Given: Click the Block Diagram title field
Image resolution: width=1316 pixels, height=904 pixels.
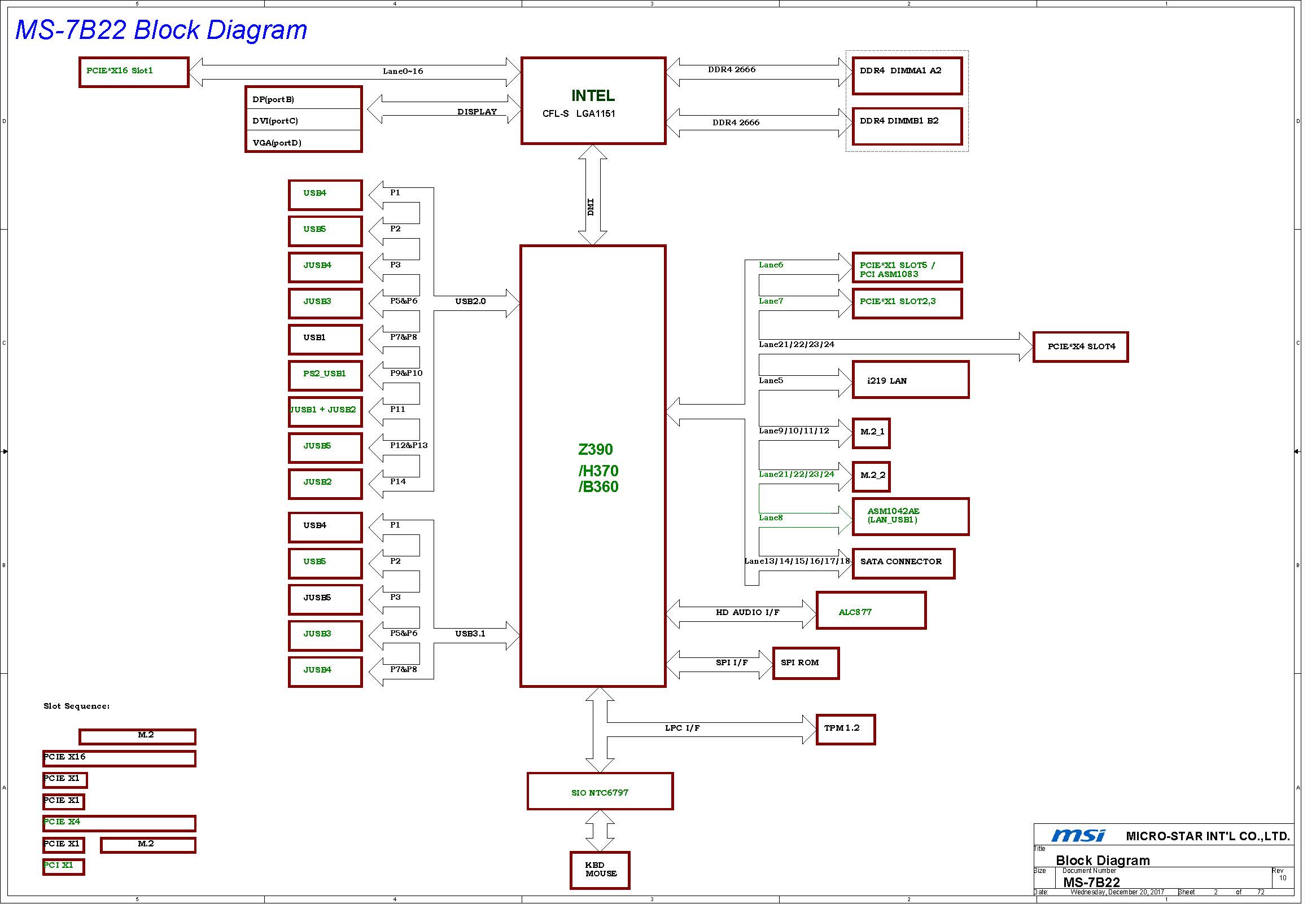Looking at the screenshot, I should [x=1103, y=861].
